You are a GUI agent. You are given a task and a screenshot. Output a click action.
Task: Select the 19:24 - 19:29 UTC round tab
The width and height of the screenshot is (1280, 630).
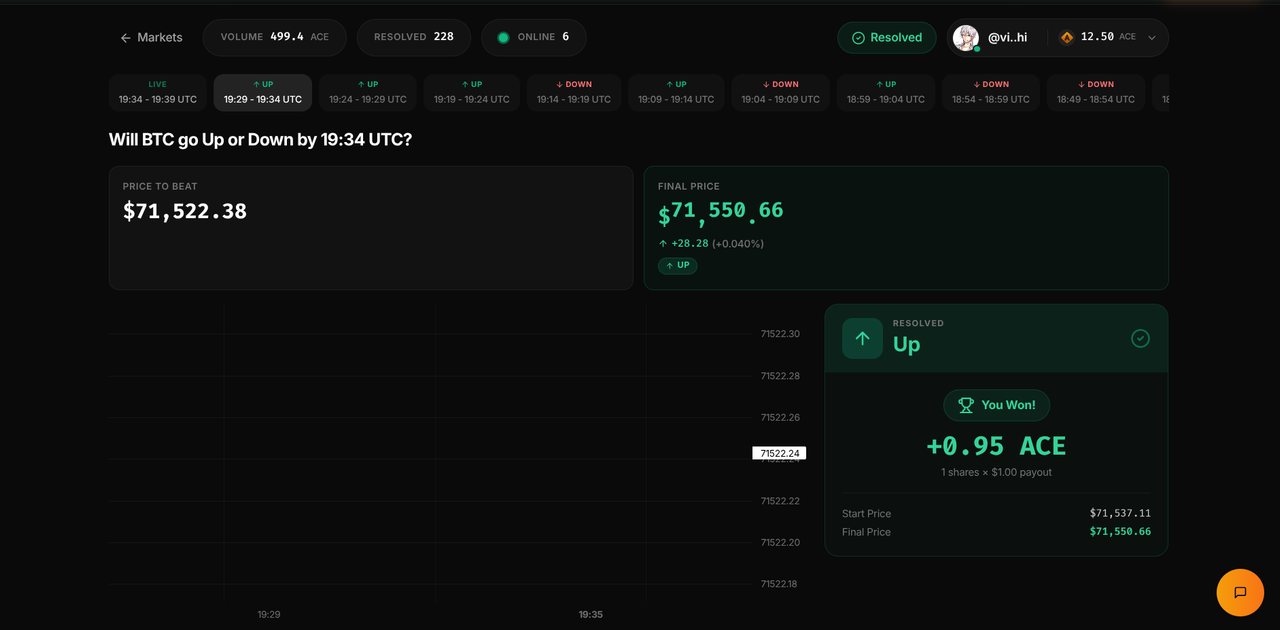pos(368,92)
